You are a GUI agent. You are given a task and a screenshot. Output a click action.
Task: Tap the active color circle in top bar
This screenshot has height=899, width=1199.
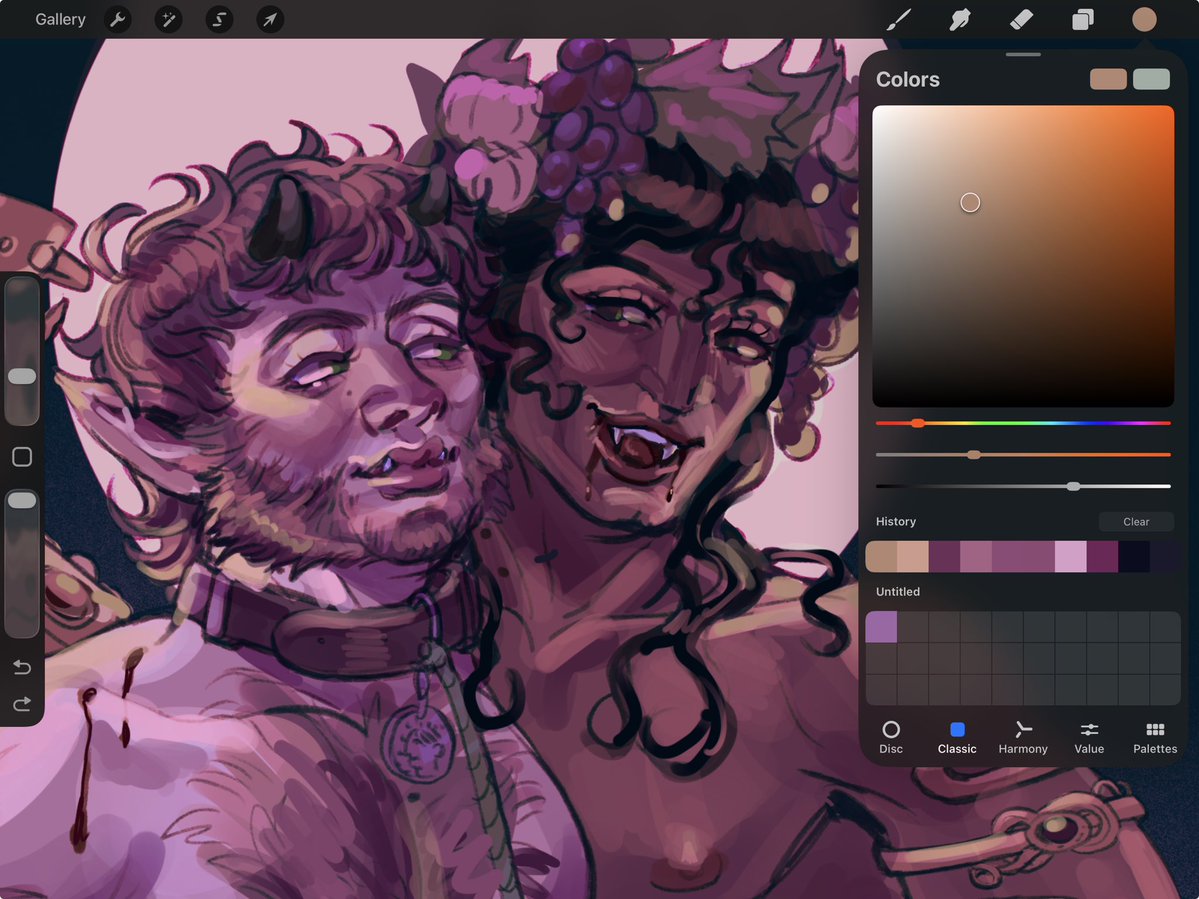pyautogui.click(x=1144, y=19)
